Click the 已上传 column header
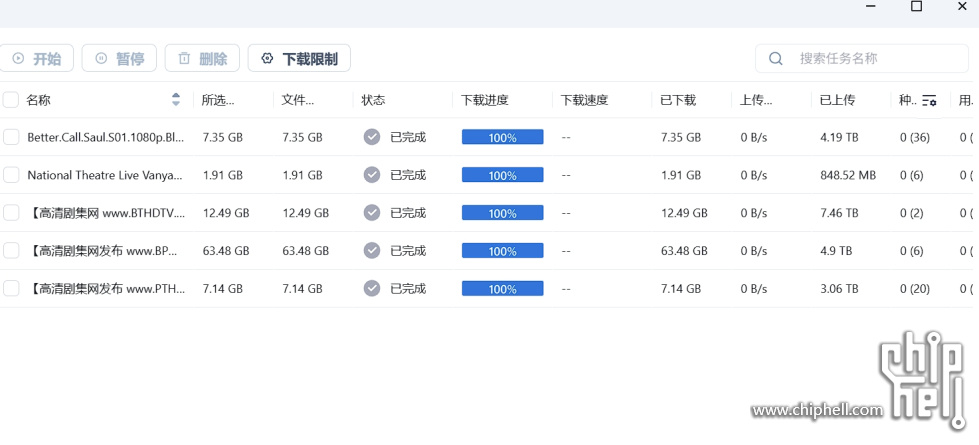 (837, 100)
